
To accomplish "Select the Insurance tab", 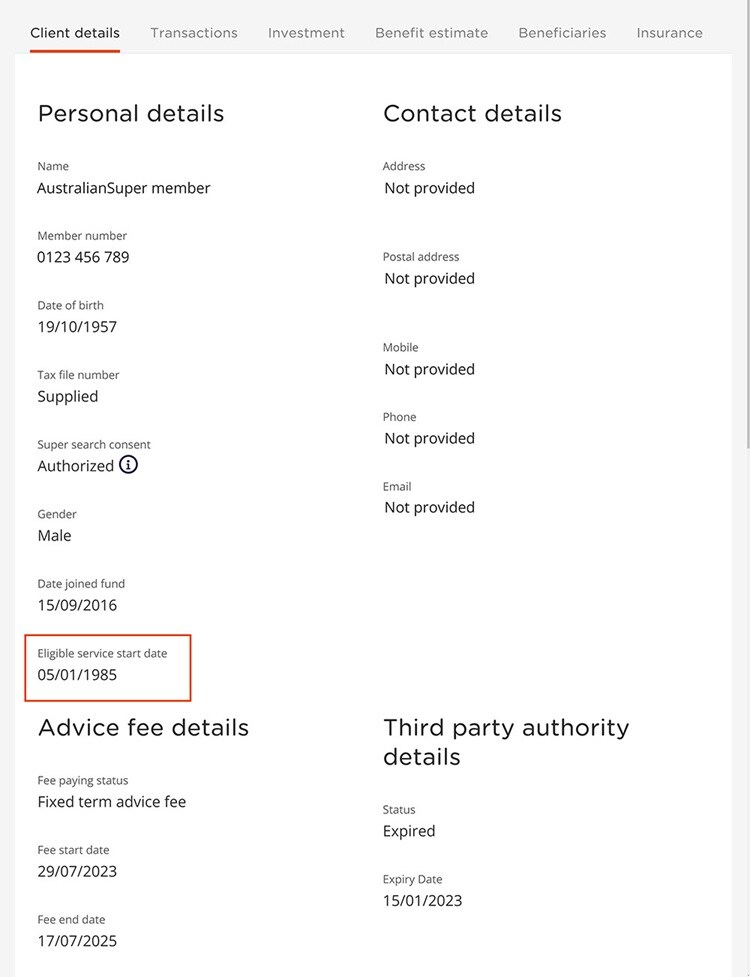I will pos(669,33).
